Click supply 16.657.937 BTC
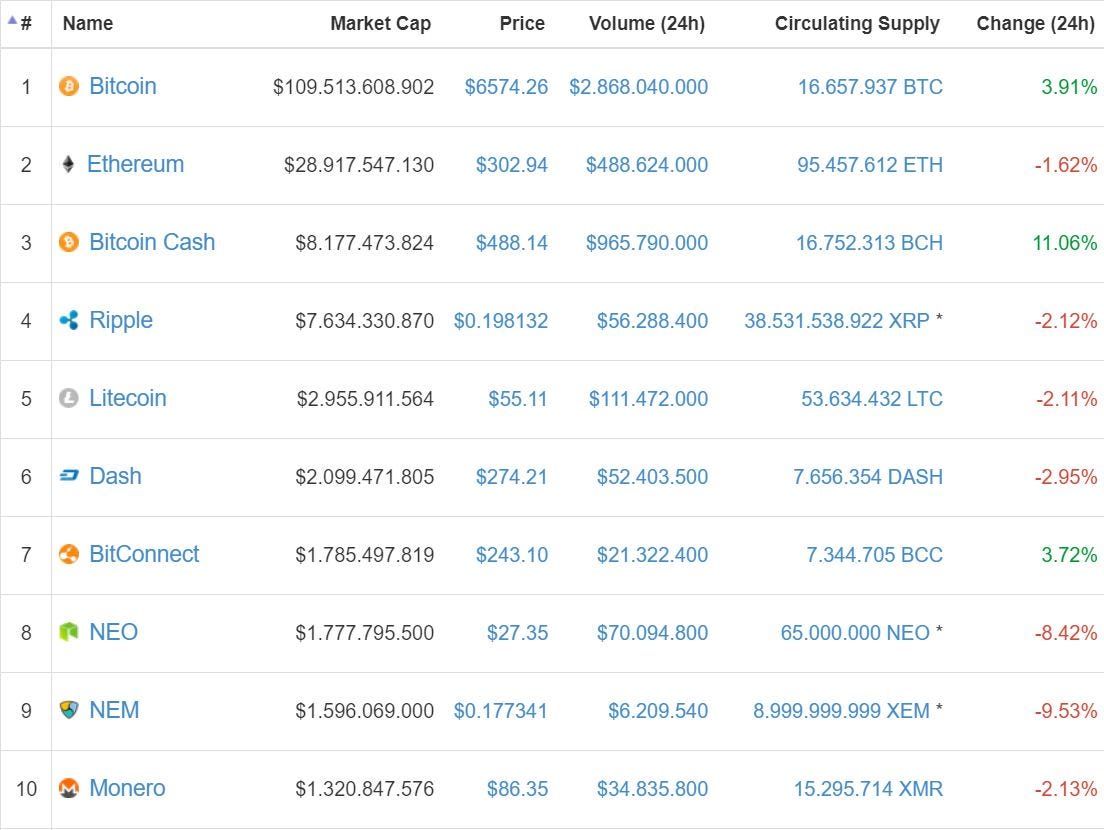The image size is (1104, 830). click(x=870, y=87)
